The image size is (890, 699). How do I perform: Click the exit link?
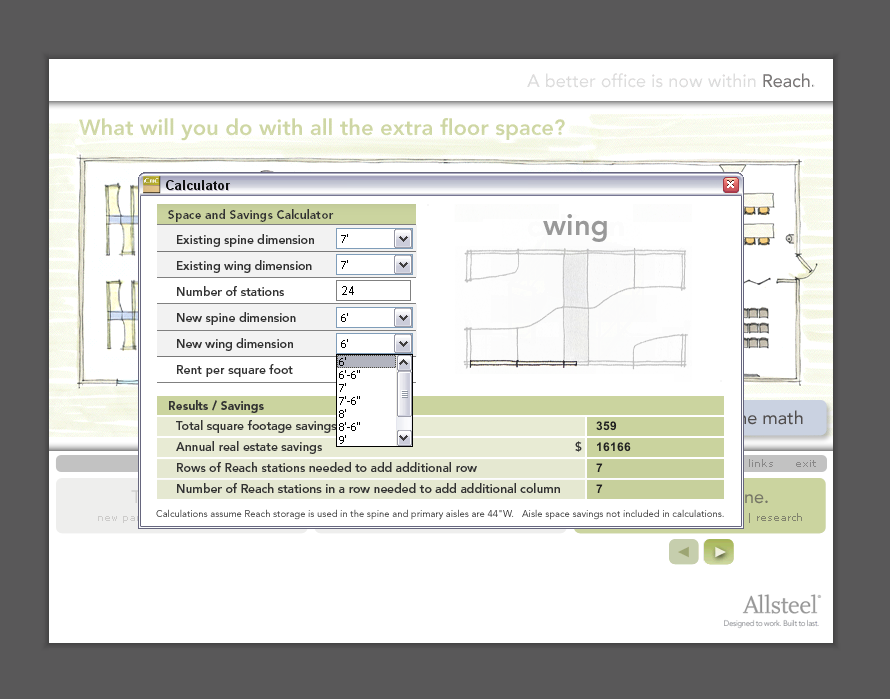click(805, 463)
